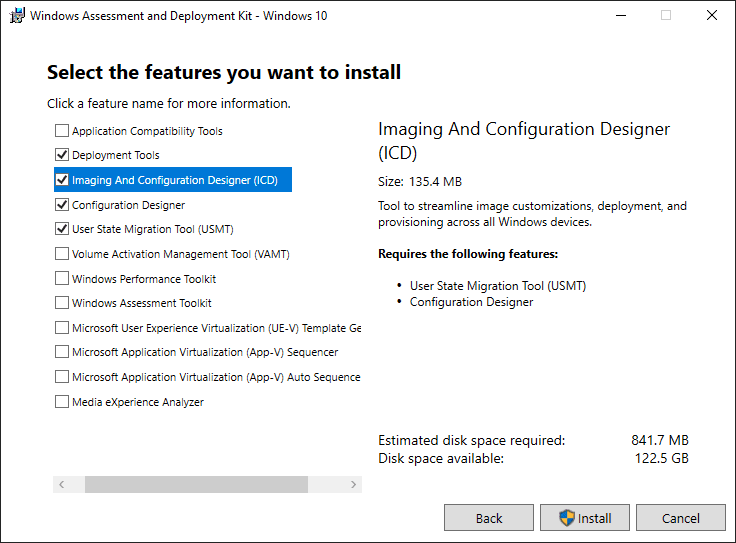This screenshot has width=736, height=543.
Task: Click the UE-V Template feature name
Action: pyautogui.click(x=215, y=328)
